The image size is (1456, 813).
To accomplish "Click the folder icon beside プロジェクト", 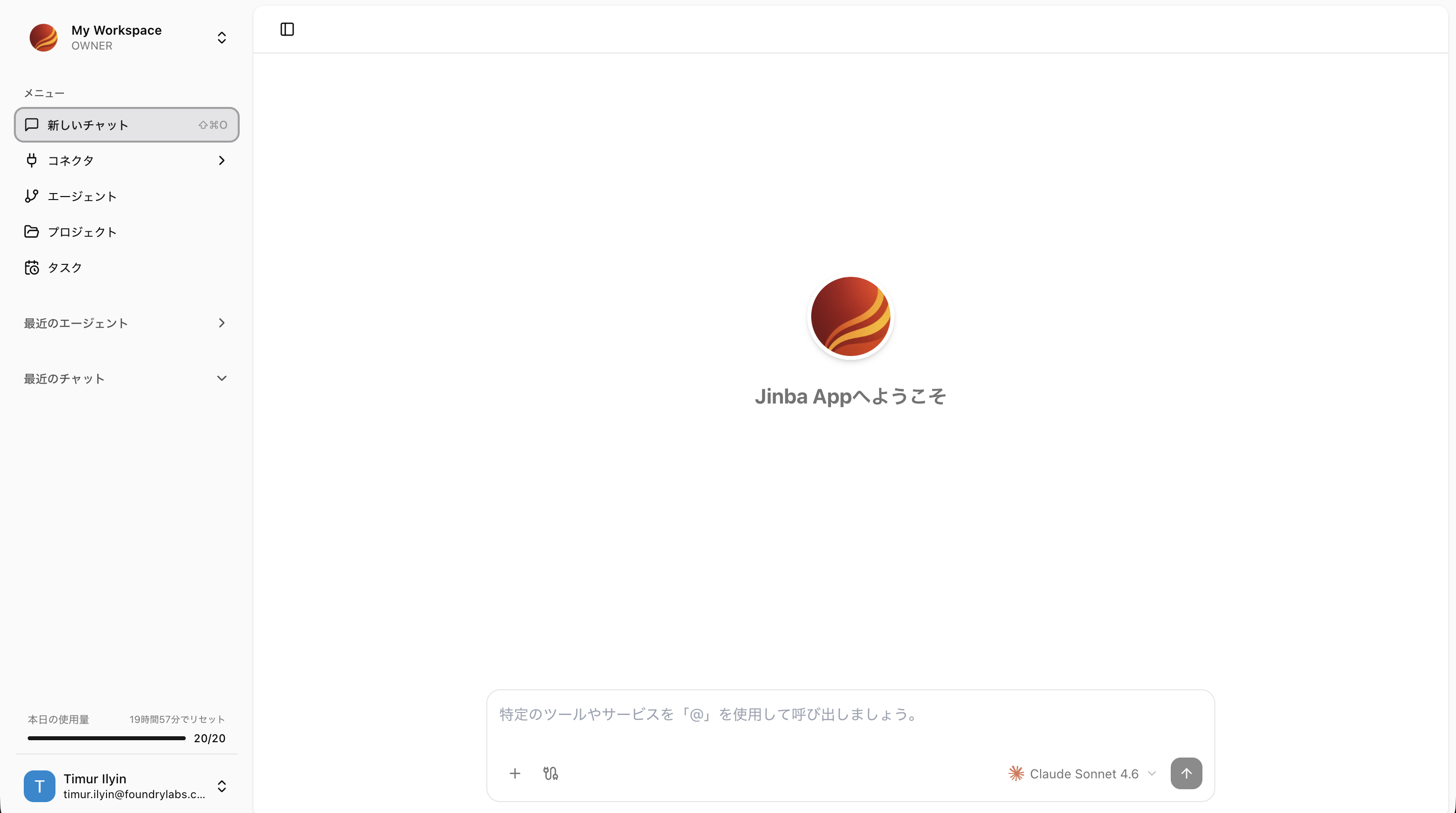I will pos(32,232).
